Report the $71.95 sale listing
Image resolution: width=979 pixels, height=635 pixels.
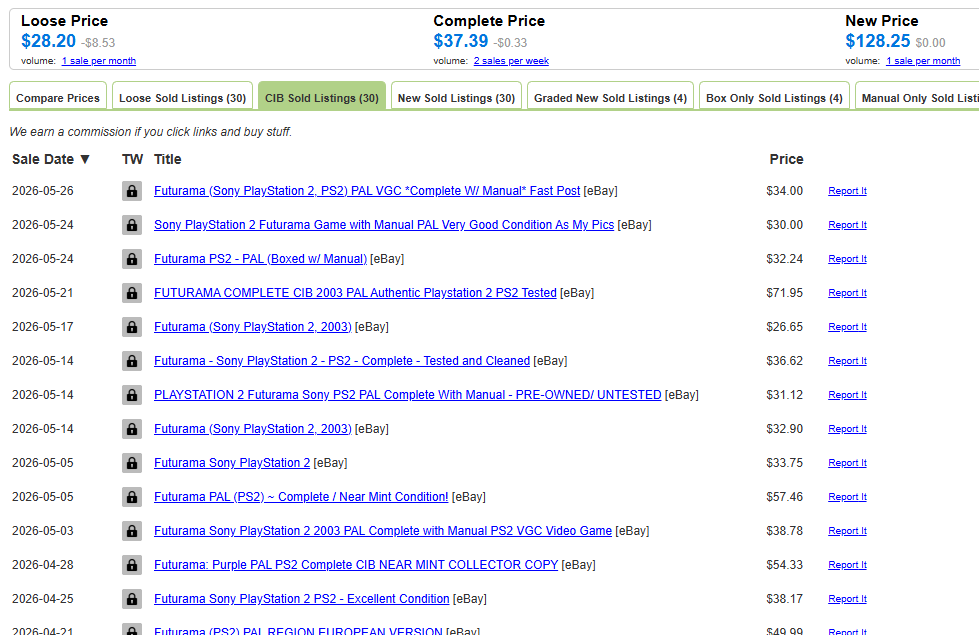pos(847,293)
